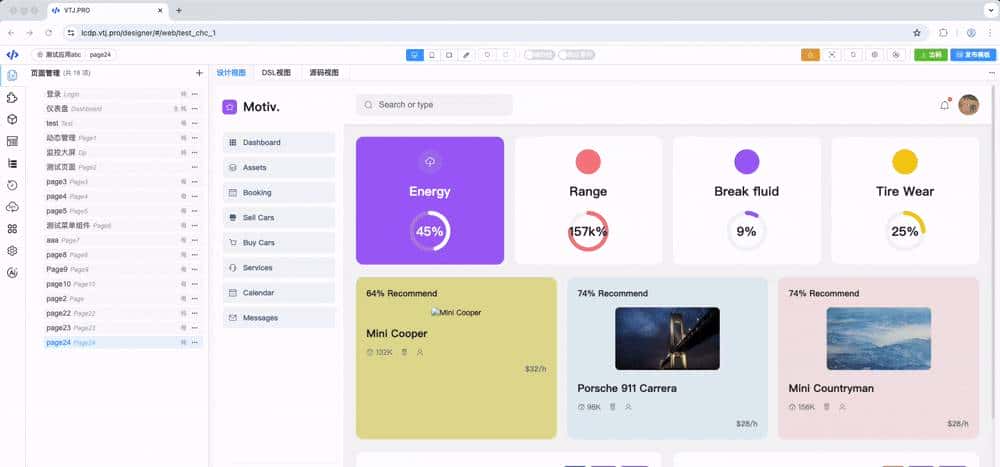The width and height of the screenshot is (1000, 467).
Task: Add a new page with plus icon
Action: click(x=199, y=73)
